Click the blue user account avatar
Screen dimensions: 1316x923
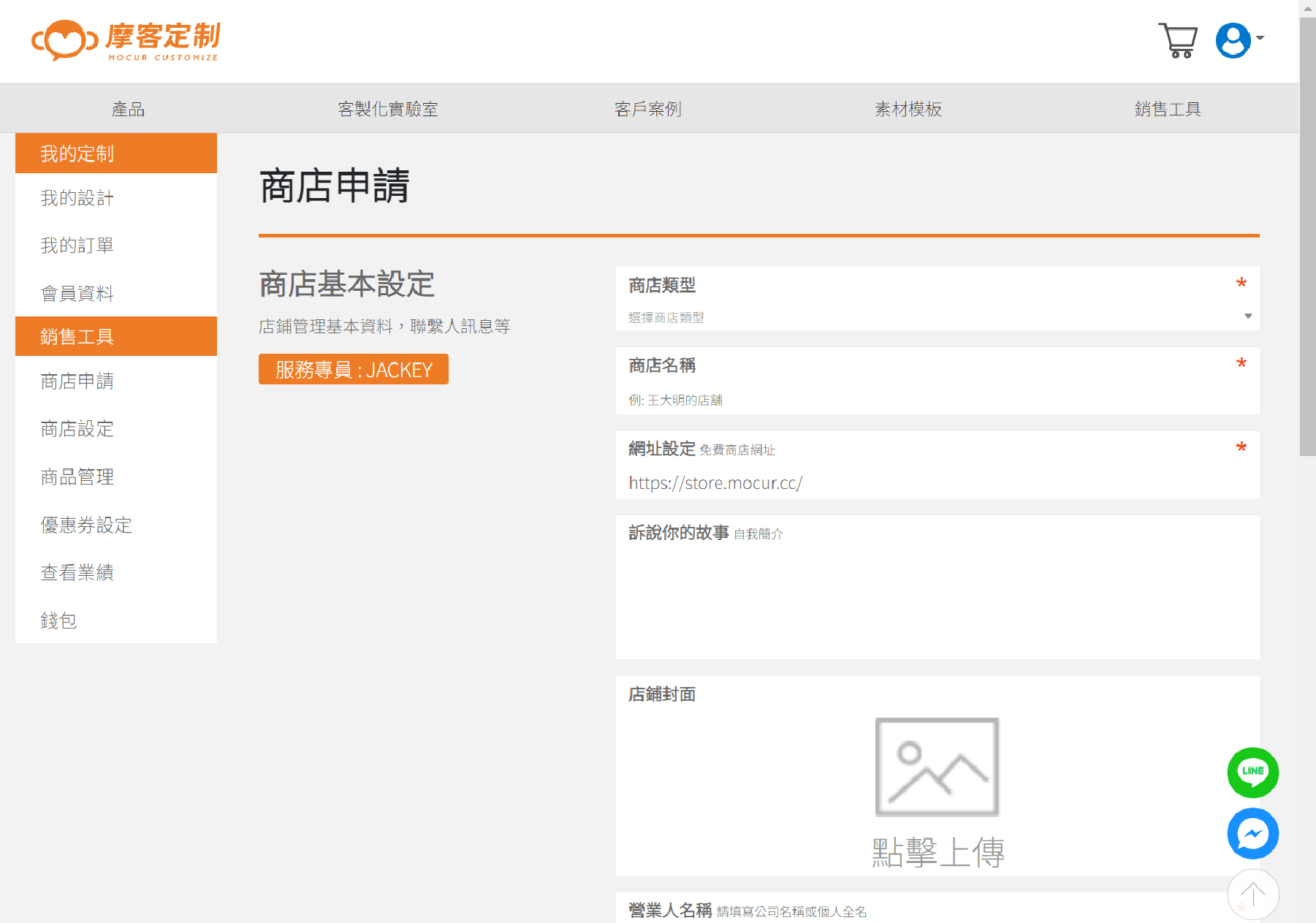1233,40
